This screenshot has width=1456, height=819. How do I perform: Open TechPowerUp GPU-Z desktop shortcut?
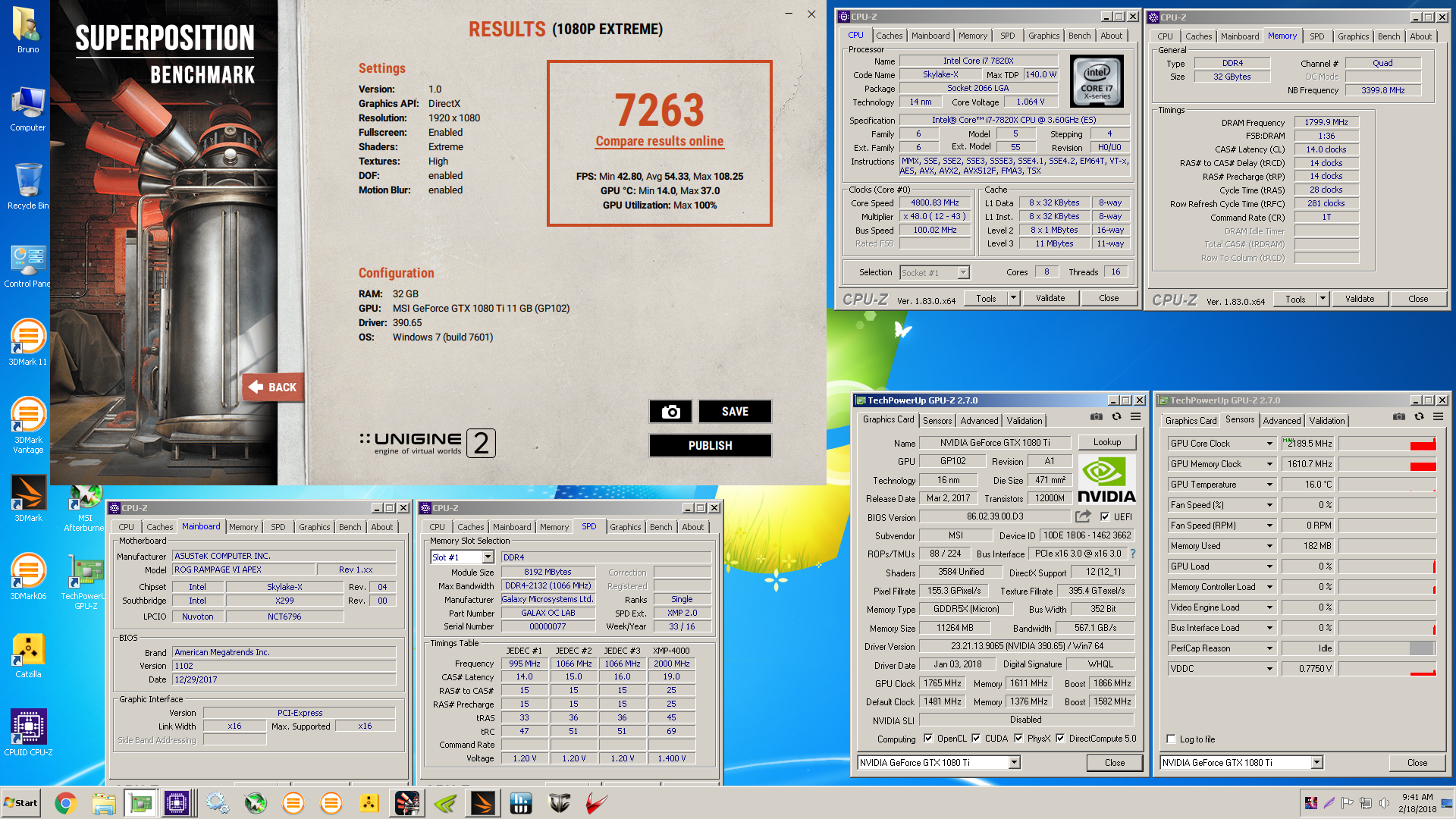[84, 582]
